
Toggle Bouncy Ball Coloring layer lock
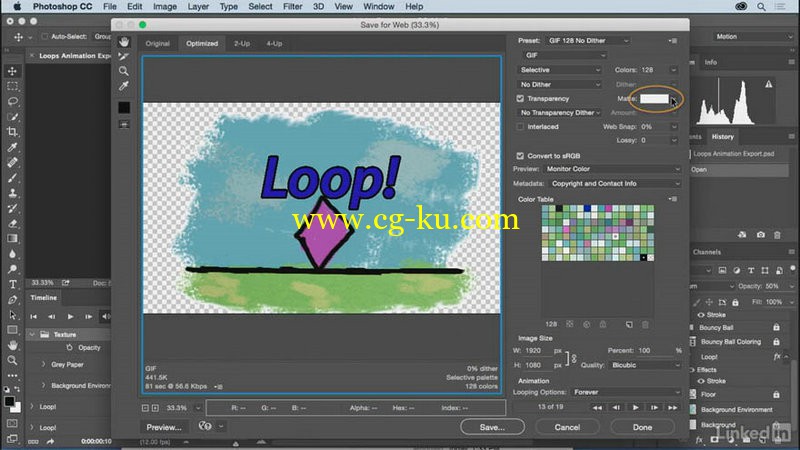click(x=776, y=342)
